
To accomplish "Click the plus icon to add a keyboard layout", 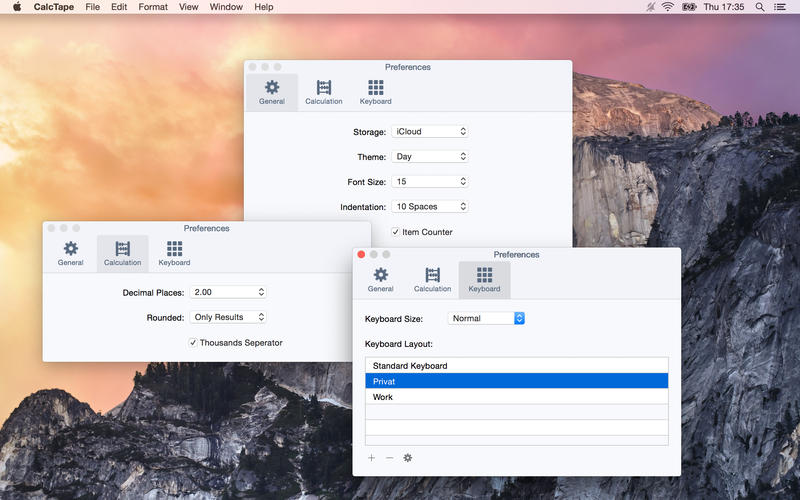I will click(x=372, y=458).
